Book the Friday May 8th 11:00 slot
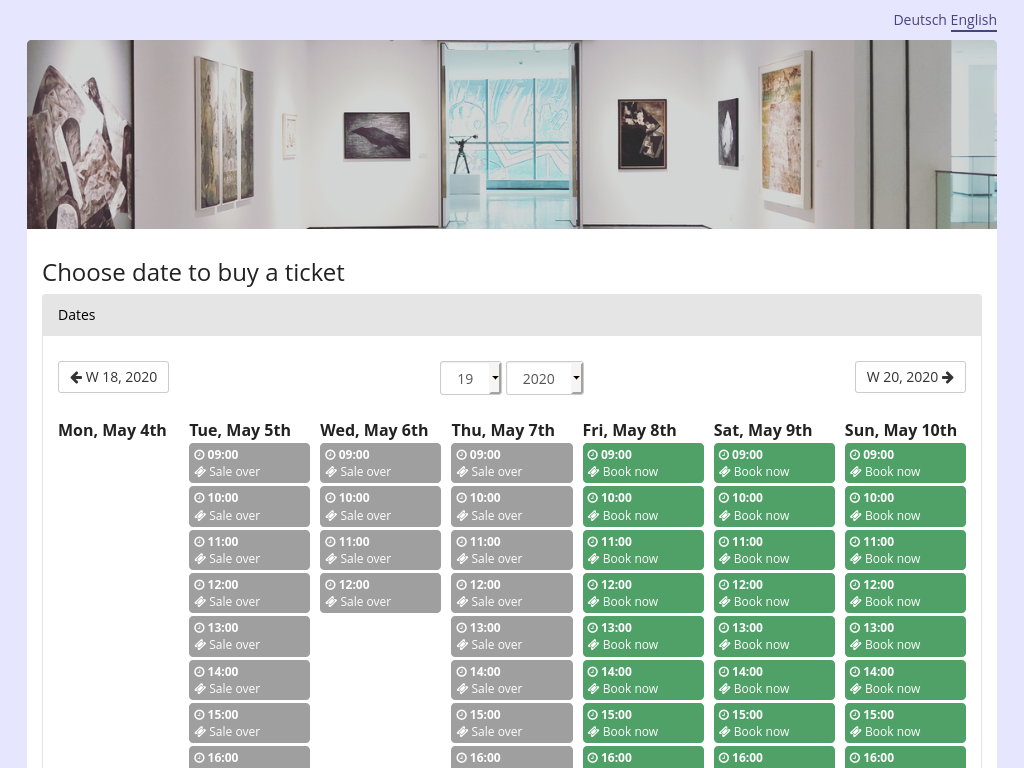Viewport: 1024px width, 768px height. (643, 550)
